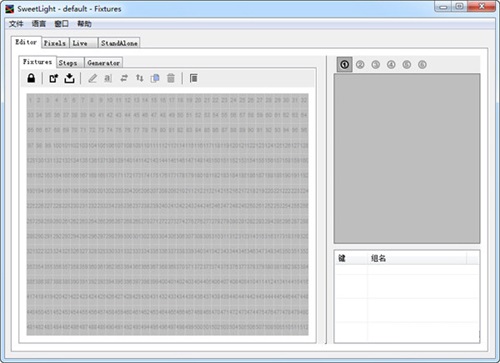Image resolution: width=500 pixels, height=363 pixels.
Task: Select group page 5 circle button
Action: tap(407, 64)
